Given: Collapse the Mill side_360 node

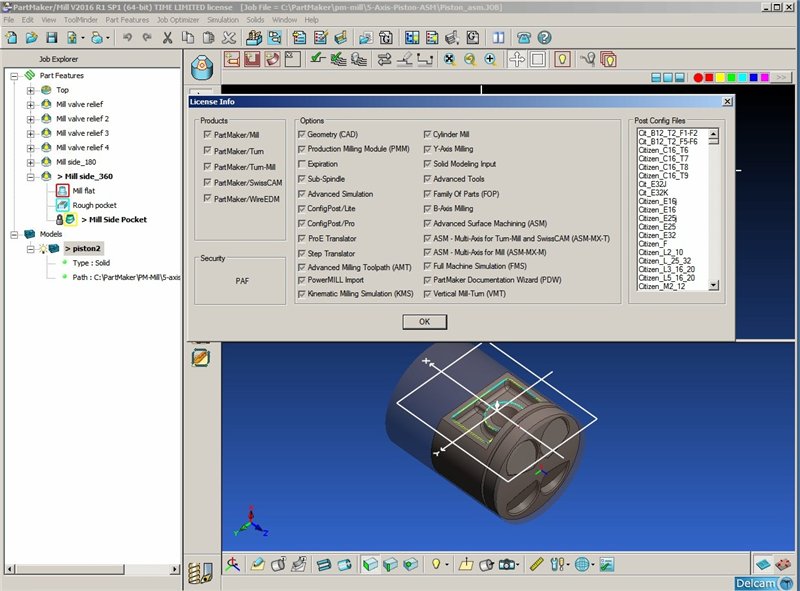Looking at the screenshot, I should pos(31,177).
